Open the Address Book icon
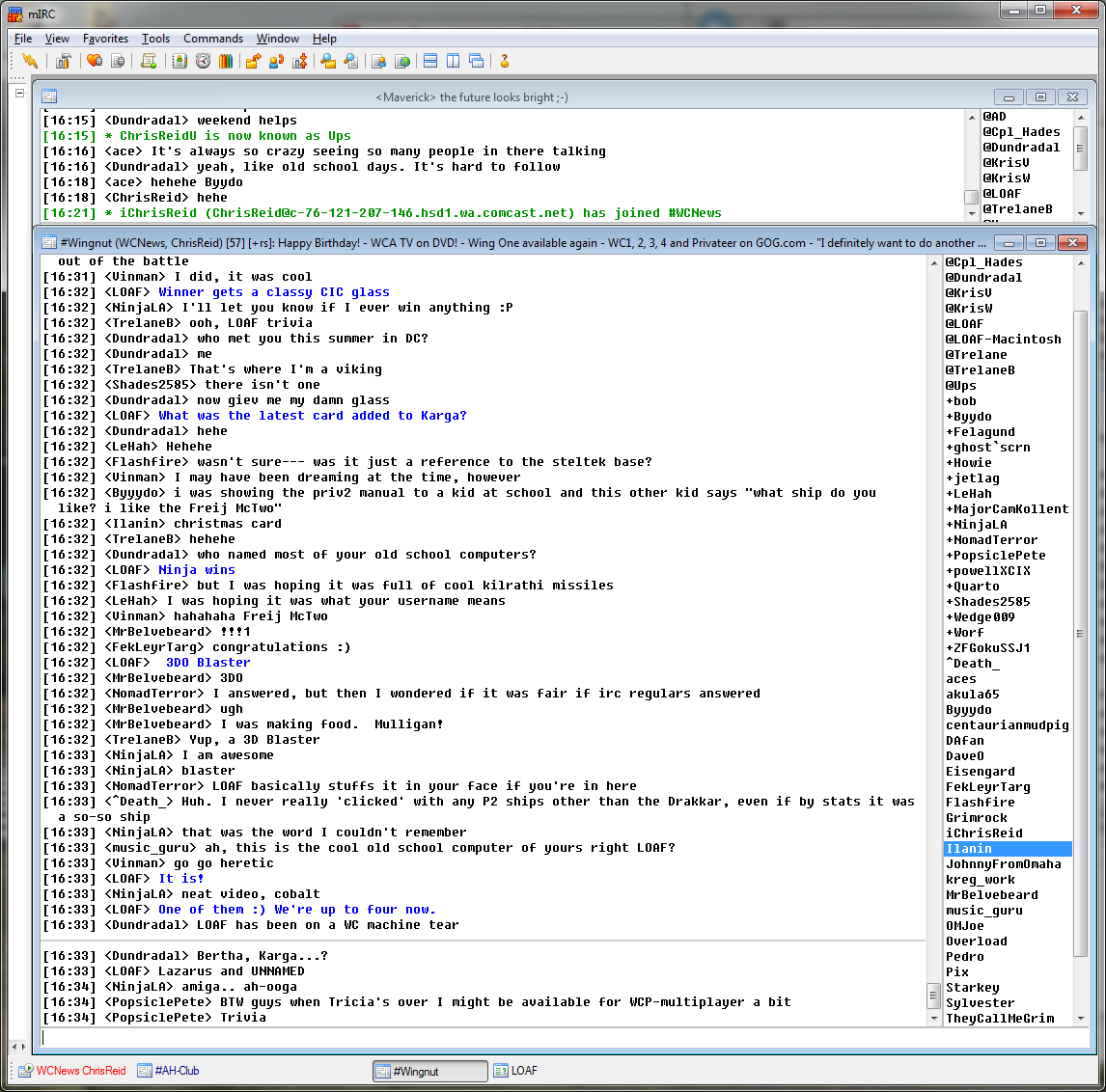The height and width of the screenshot is (1092, 1106). point(180,61)
